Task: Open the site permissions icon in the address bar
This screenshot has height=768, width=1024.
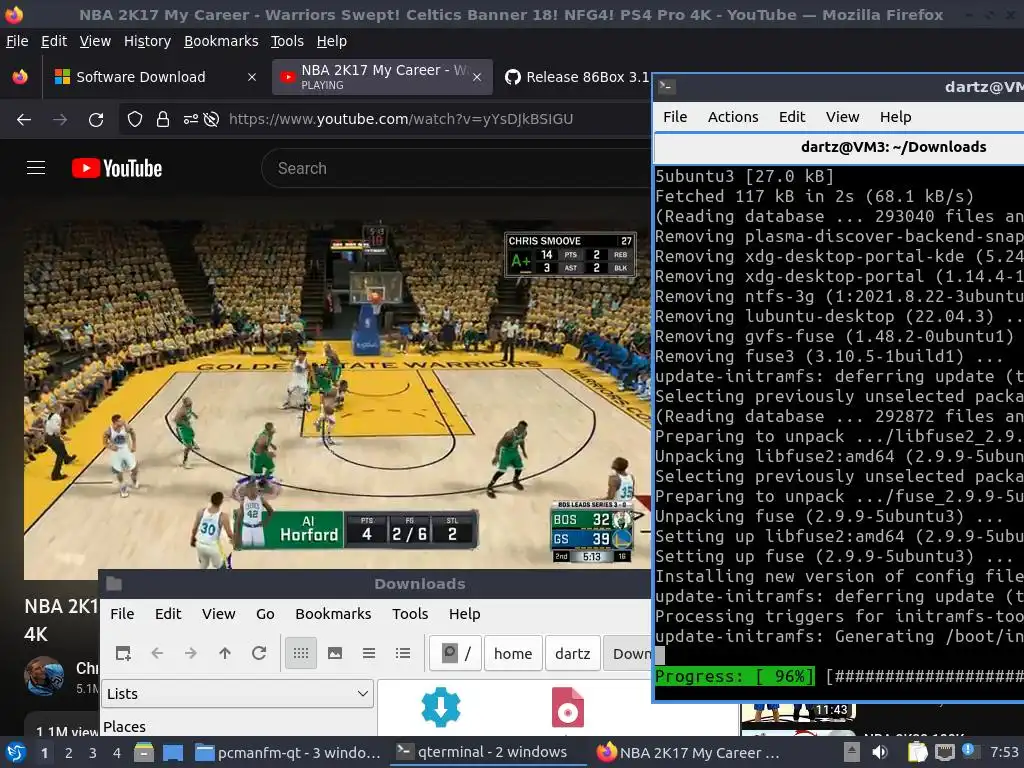Action: [x=190, y=119]
